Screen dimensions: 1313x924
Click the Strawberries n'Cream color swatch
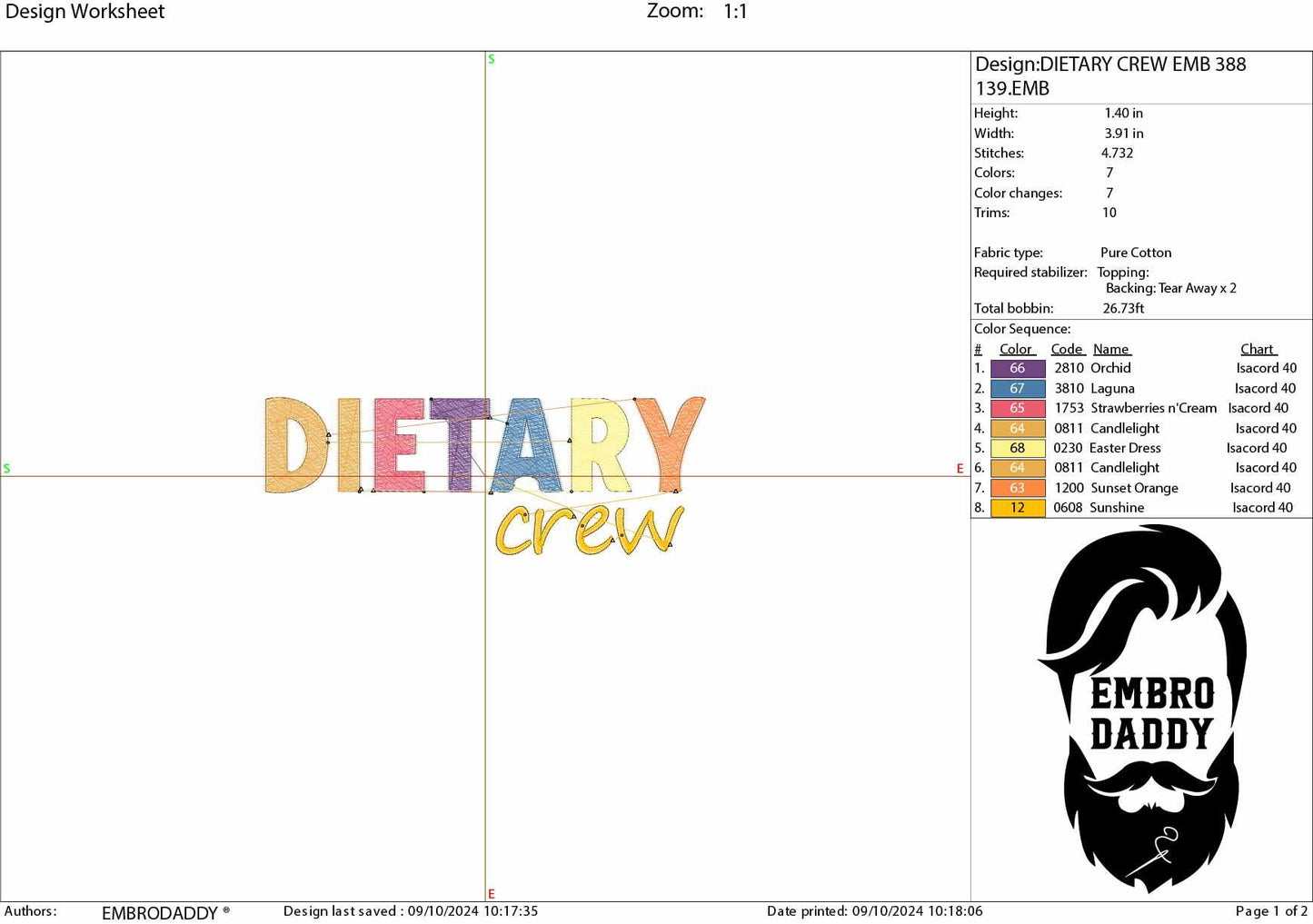[1017, 408]
